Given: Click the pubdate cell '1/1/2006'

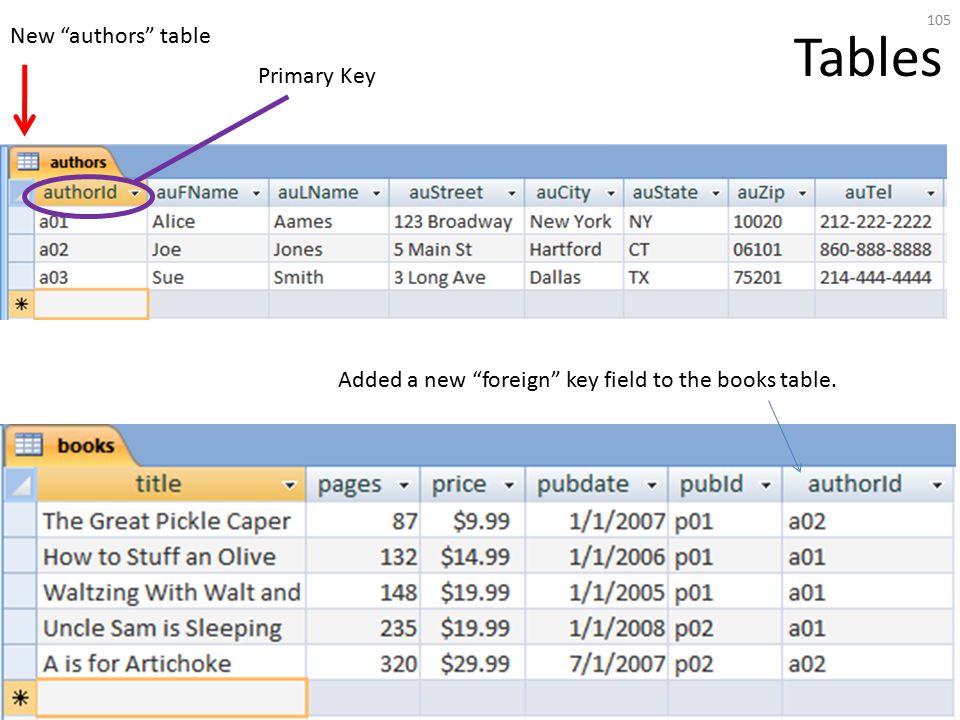Looking at the screenshot, I should click(x=596, y=557).
